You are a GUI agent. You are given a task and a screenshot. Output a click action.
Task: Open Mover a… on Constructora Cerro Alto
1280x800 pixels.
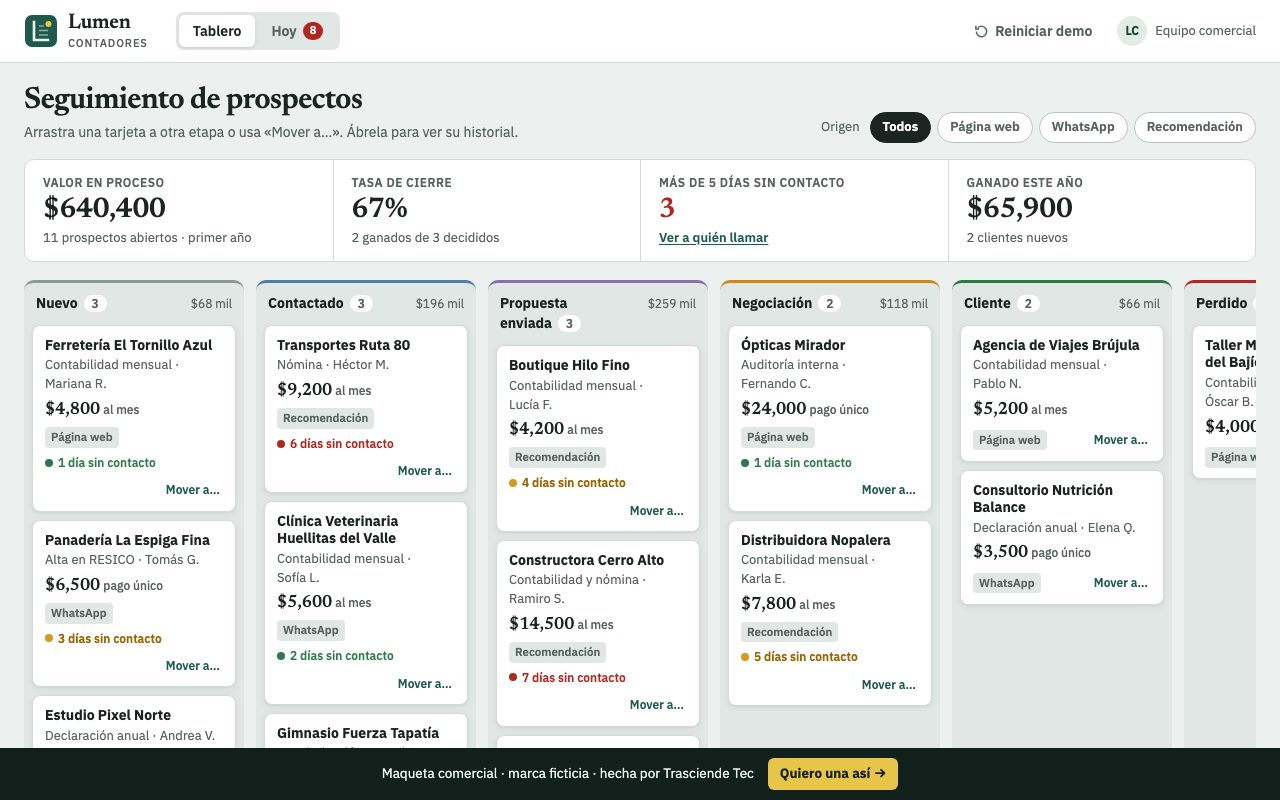pos(657,705)
